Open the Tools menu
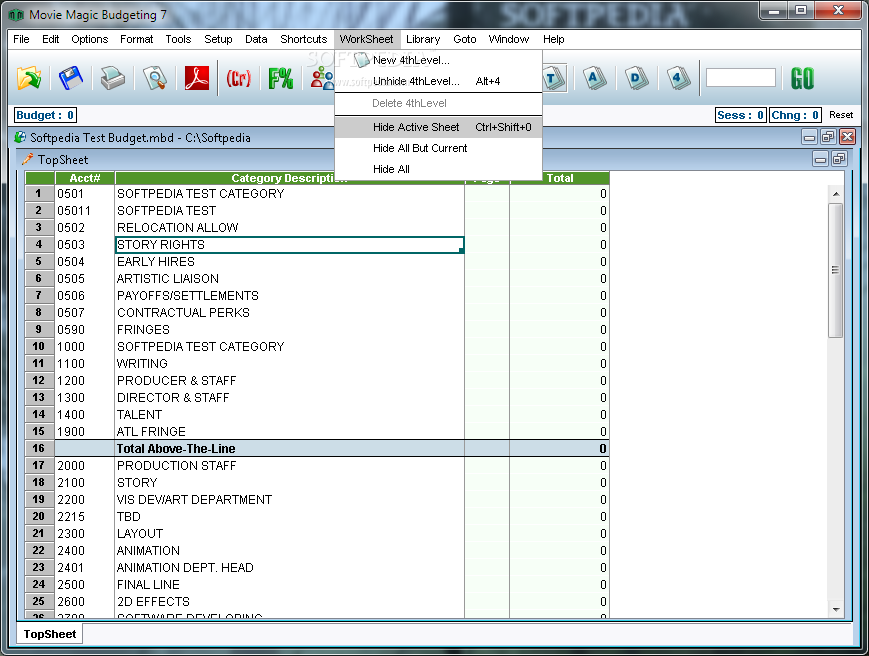Screen dimensions: 869x656 [178, 39]
